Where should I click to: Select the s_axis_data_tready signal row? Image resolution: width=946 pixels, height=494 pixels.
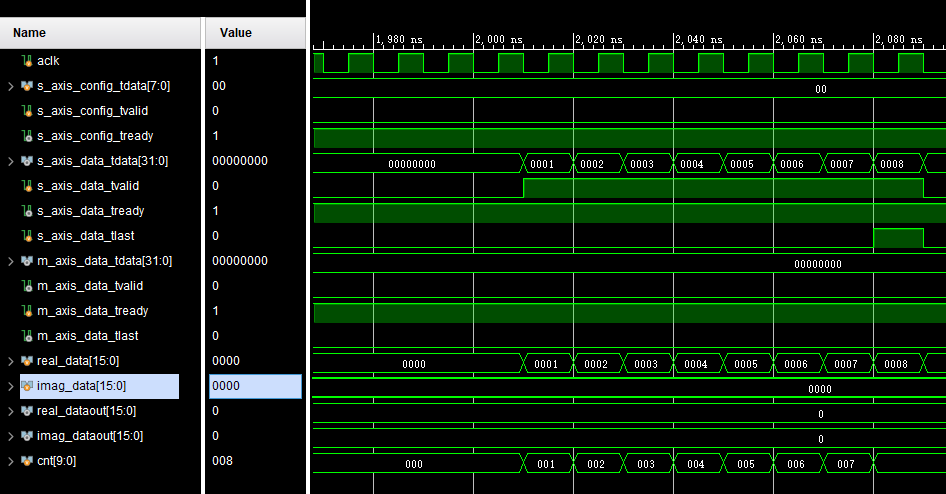pyautogui.click(x=90, y=211)
